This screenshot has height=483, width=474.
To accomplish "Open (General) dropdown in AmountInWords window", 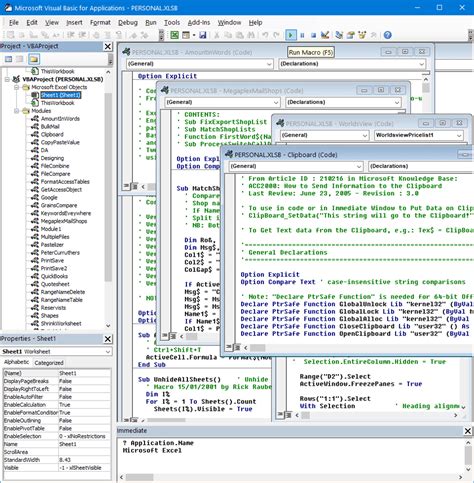I will 269,64.
